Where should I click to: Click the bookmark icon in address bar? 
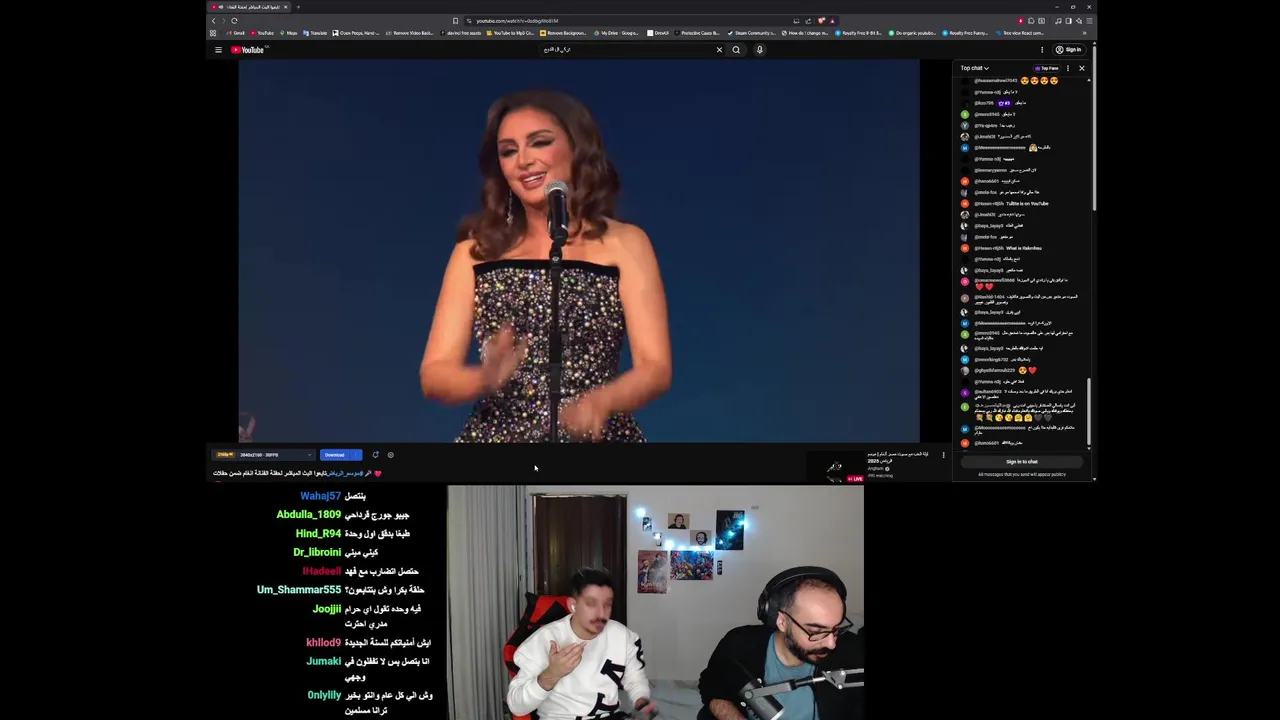[455, 21]
